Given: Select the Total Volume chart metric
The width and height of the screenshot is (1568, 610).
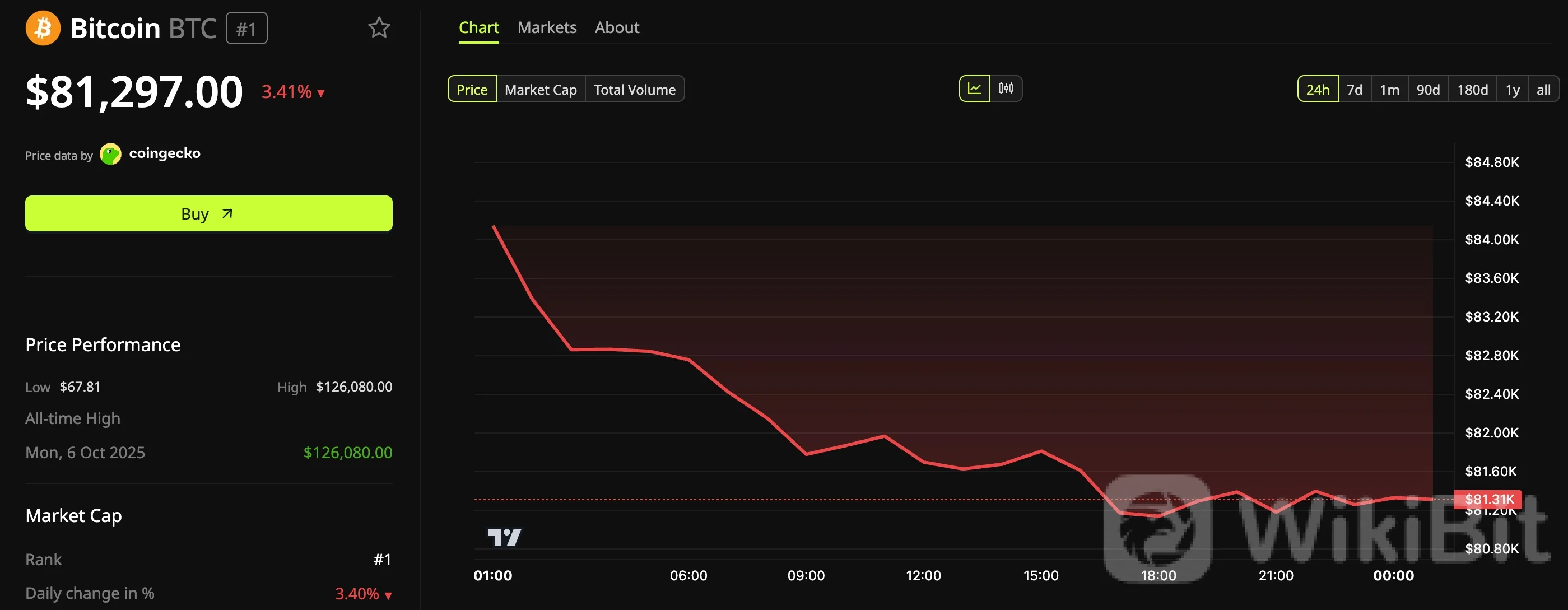Looking at the screenshot, I should click(634, 89).
